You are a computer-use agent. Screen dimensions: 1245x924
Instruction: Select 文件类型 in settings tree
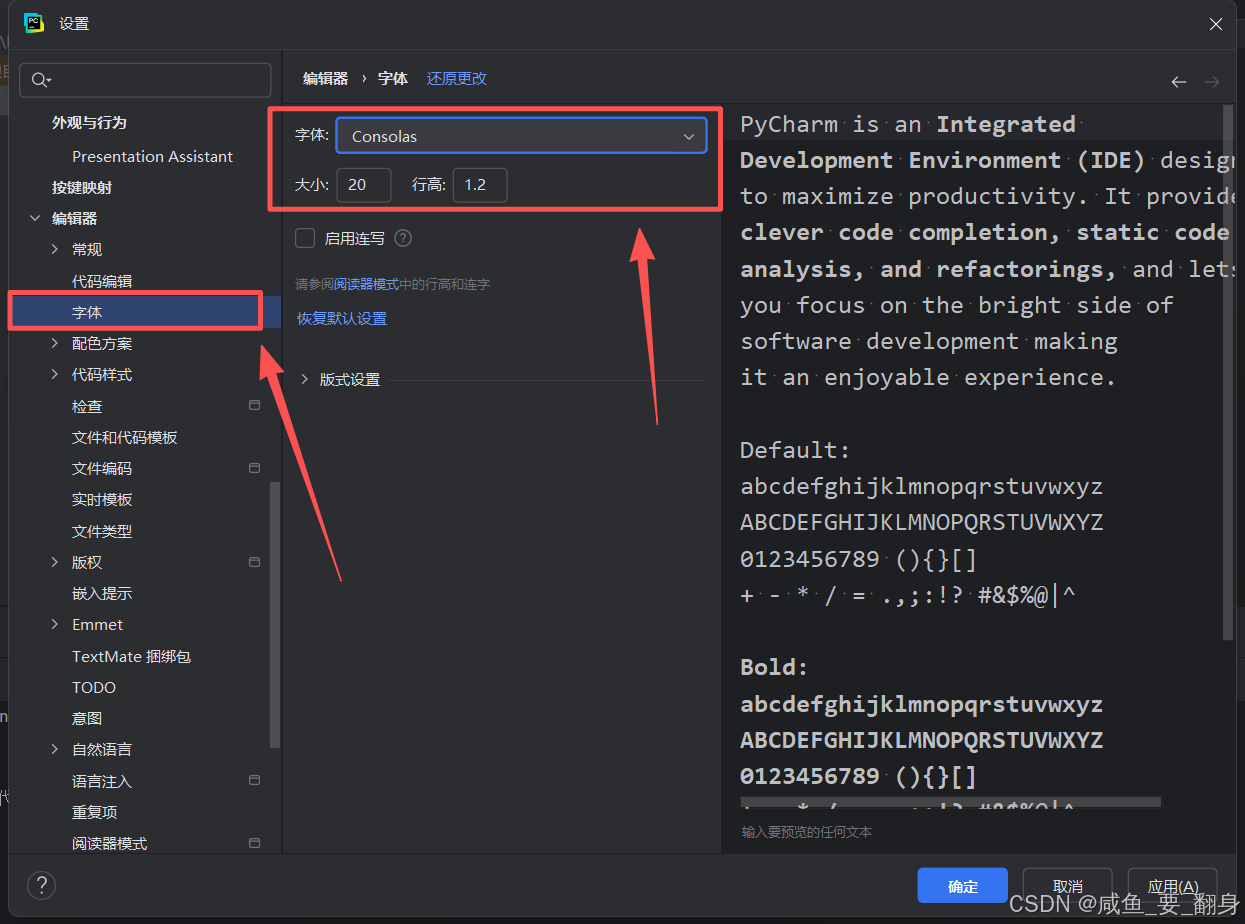(x=102, y=531)
